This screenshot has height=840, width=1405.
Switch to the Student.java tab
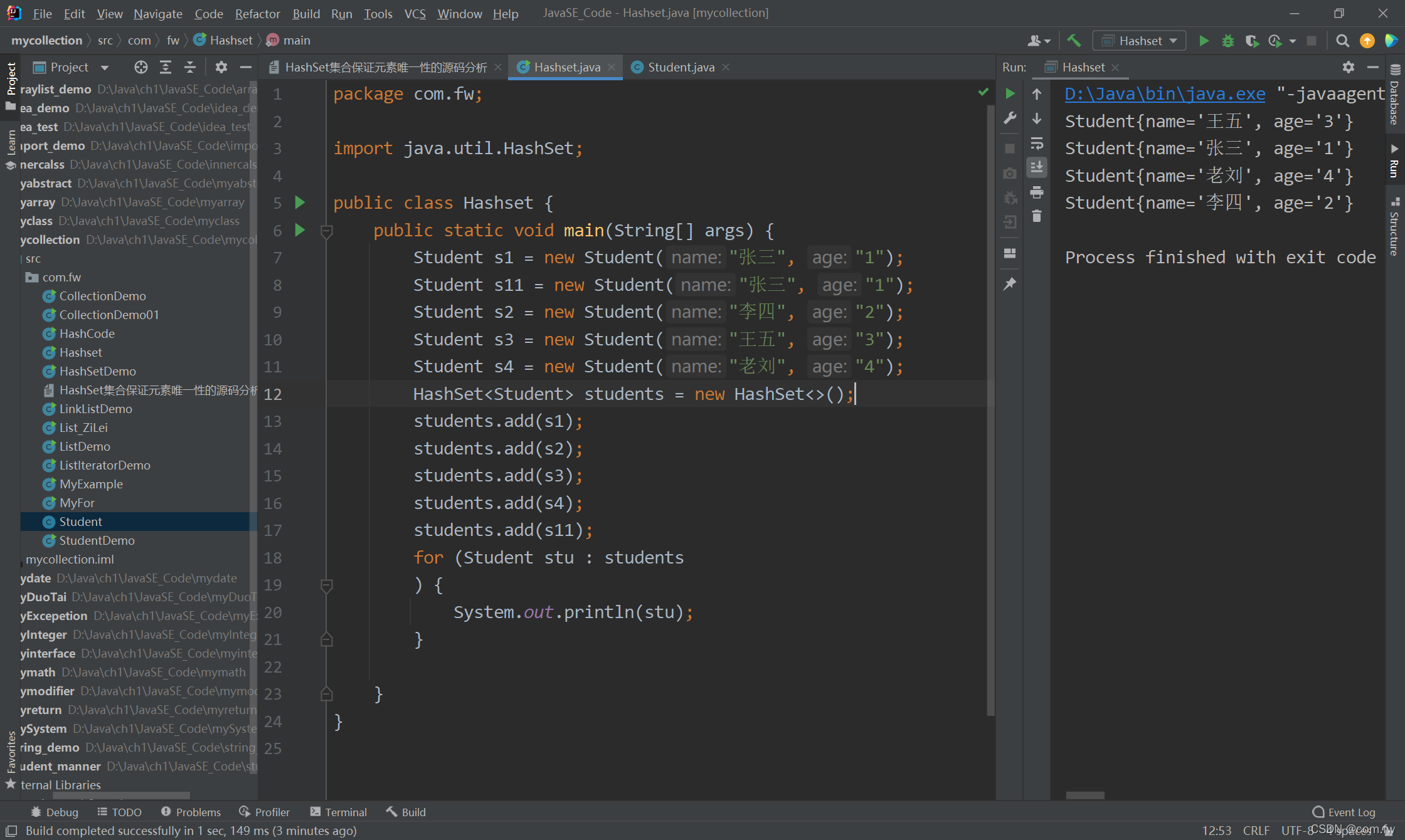(x=681, y=67)
